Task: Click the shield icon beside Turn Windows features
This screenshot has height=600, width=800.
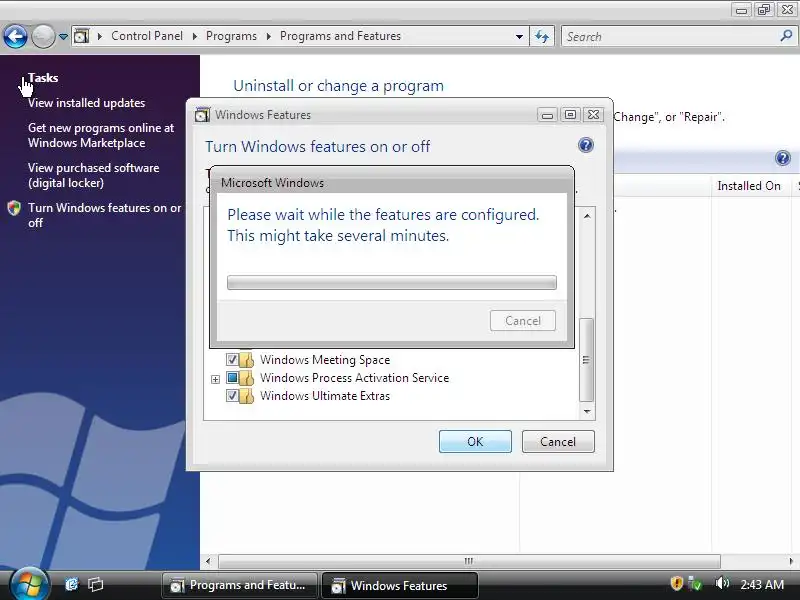Action: click(x=14, y=208)
